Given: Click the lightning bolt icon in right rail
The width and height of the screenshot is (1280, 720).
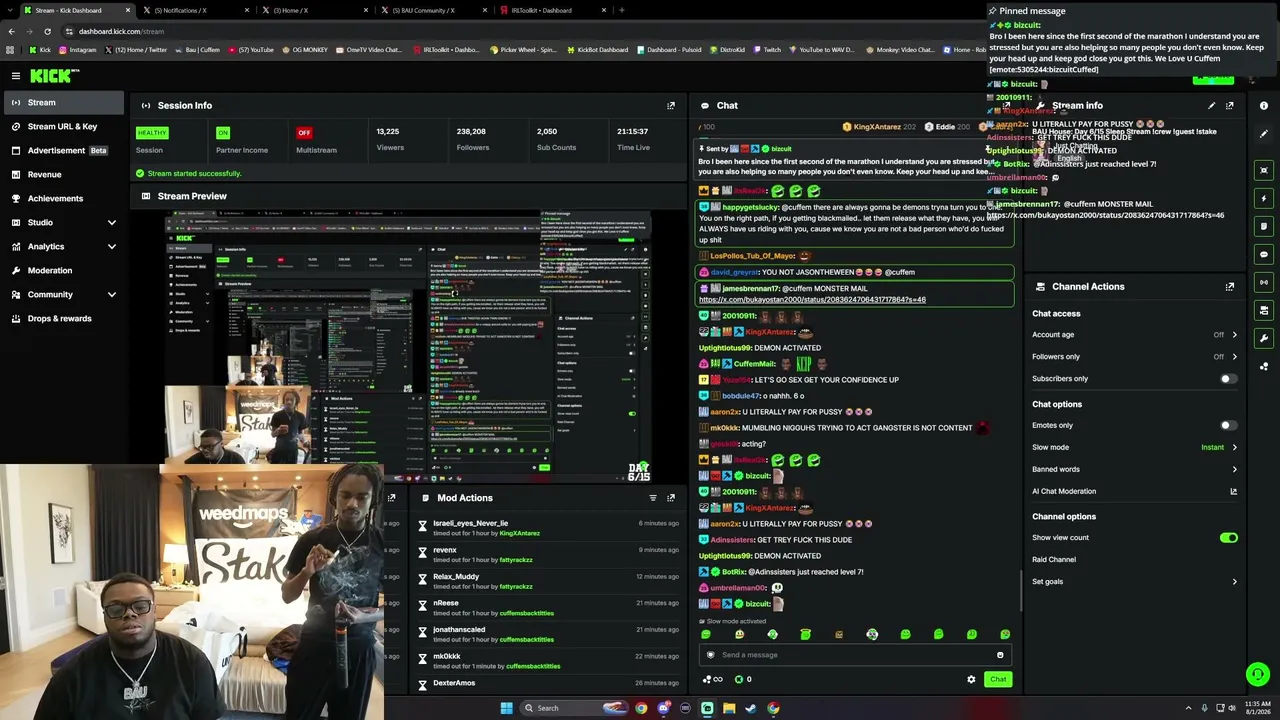Looking at the screenshot, I should [1264, 198].
